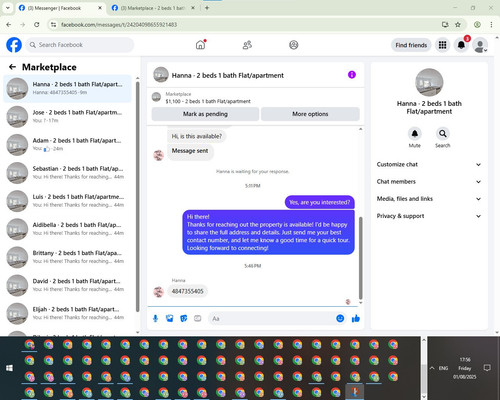The image size is (500, 400).
Task: Reload the page with the browser refresh icon
Action: pyautogui.click(x=37, y=25)
